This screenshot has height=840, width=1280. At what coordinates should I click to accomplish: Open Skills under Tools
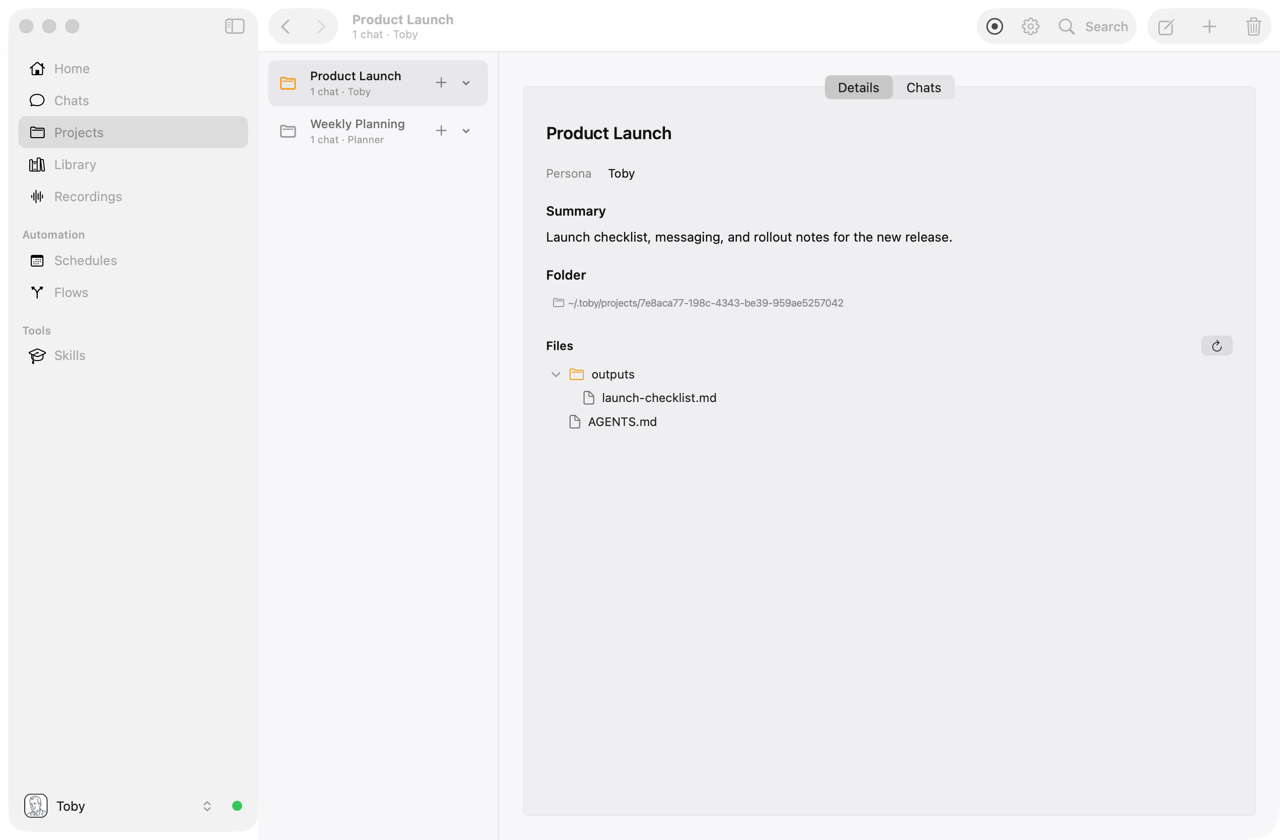coord(133,355)
